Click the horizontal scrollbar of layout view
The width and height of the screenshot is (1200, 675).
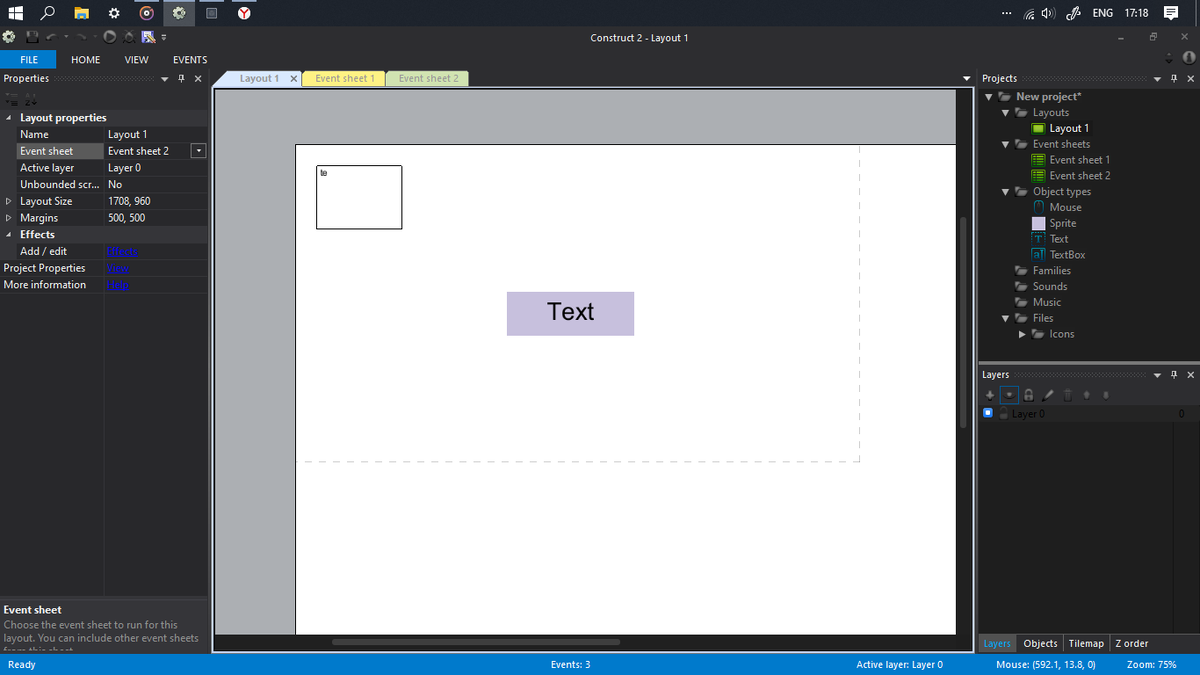coord(476,642)
